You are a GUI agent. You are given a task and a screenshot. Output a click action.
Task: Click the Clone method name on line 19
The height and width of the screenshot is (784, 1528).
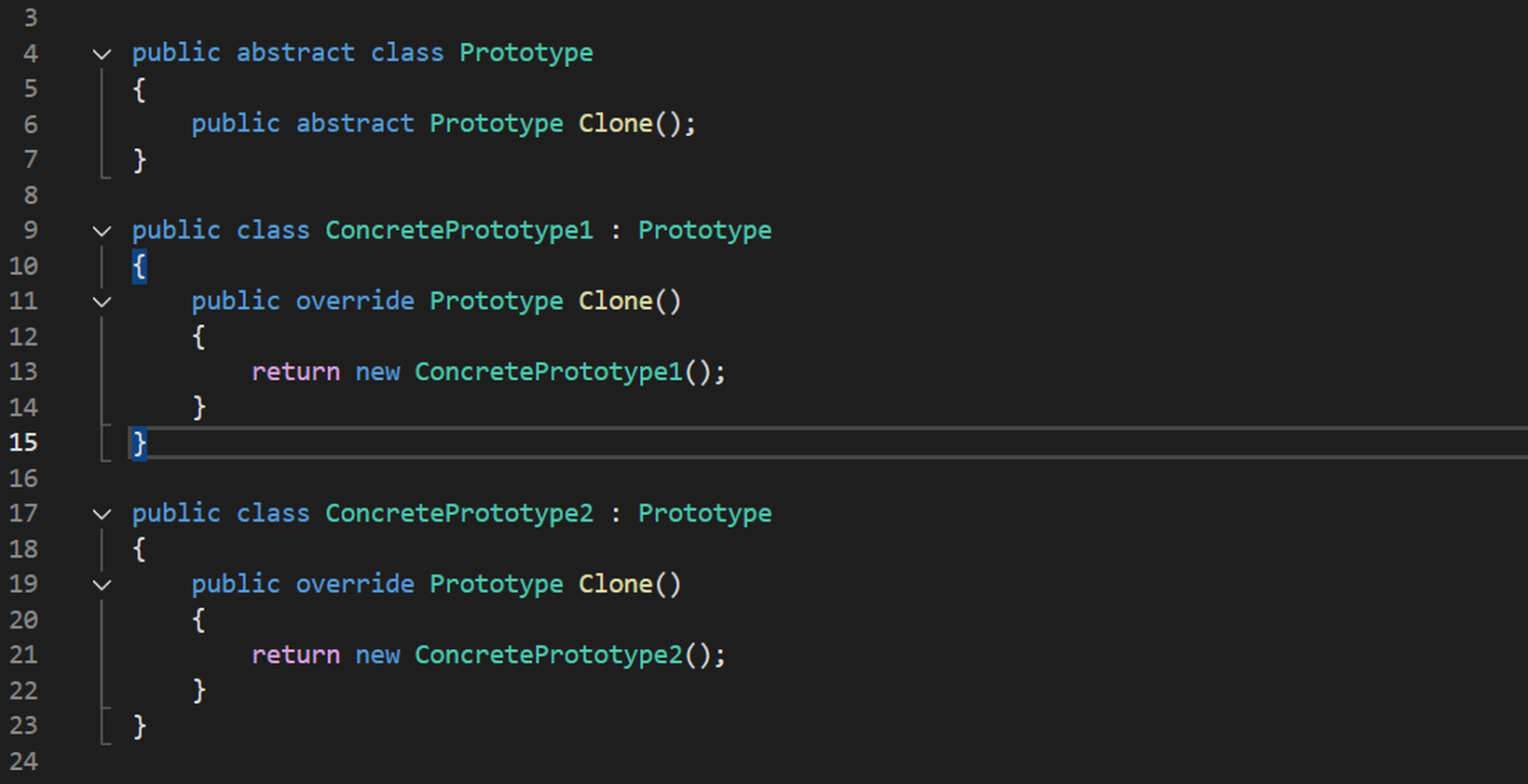615,584
